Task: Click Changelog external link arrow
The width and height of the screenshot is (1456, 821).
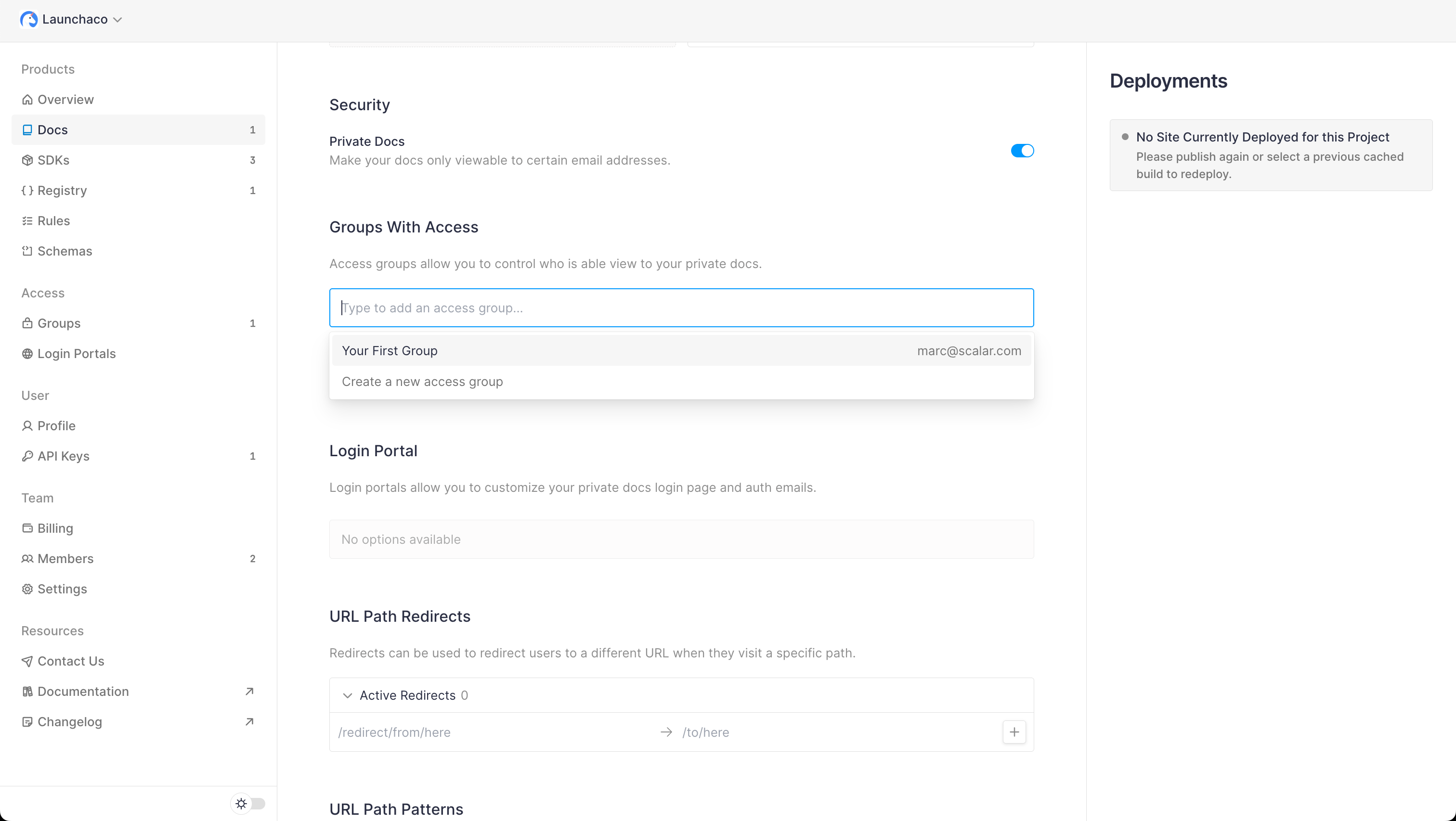Action: (x=249, y=721)
